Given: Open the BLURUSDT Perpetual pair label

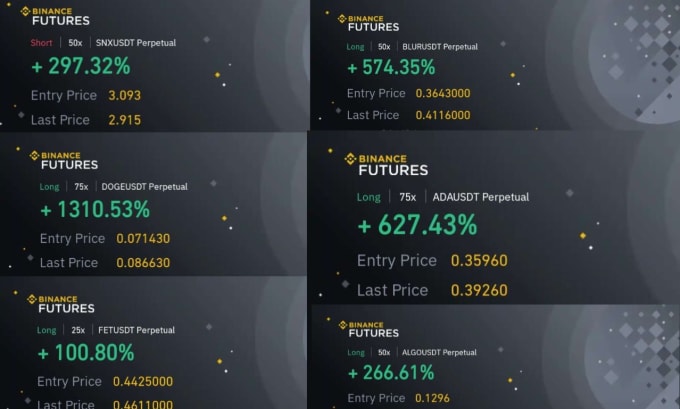Looking at the screenshot, I should 440,46.
